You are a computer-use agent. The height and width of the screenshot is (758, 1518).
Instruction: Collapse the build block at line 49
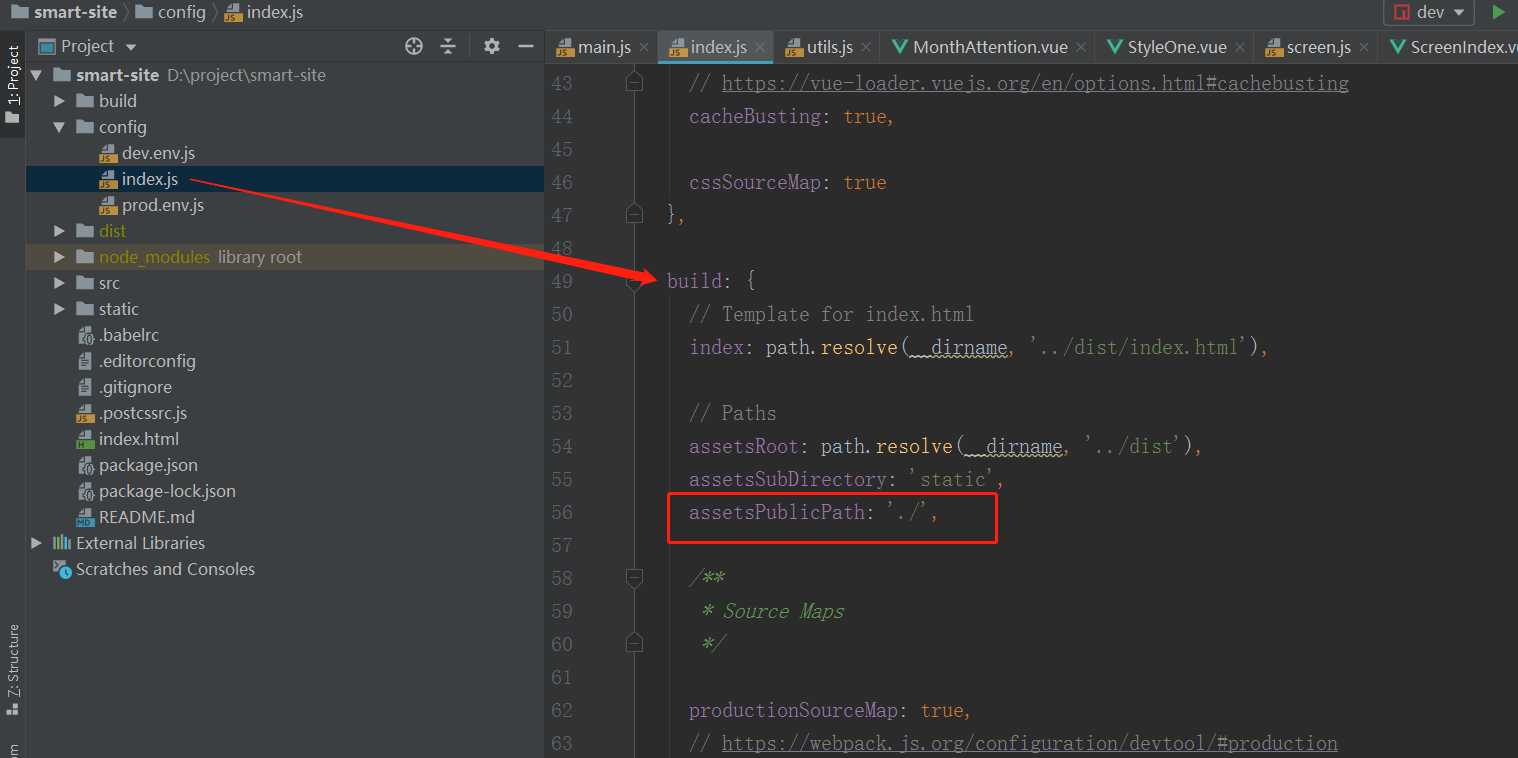tap(633, 283)
